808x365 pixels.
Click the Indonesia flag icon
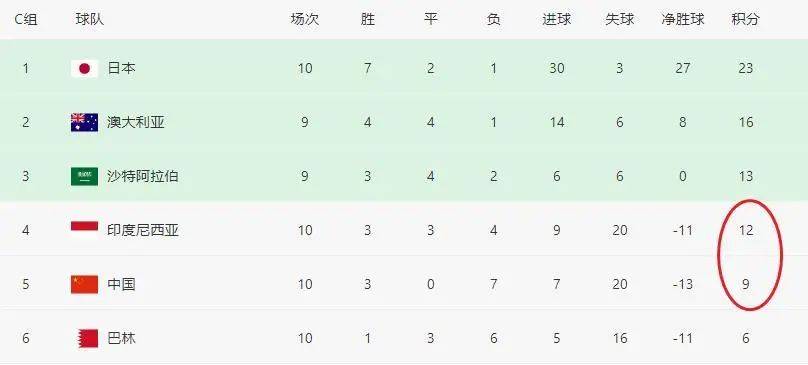tap(85, 230)
